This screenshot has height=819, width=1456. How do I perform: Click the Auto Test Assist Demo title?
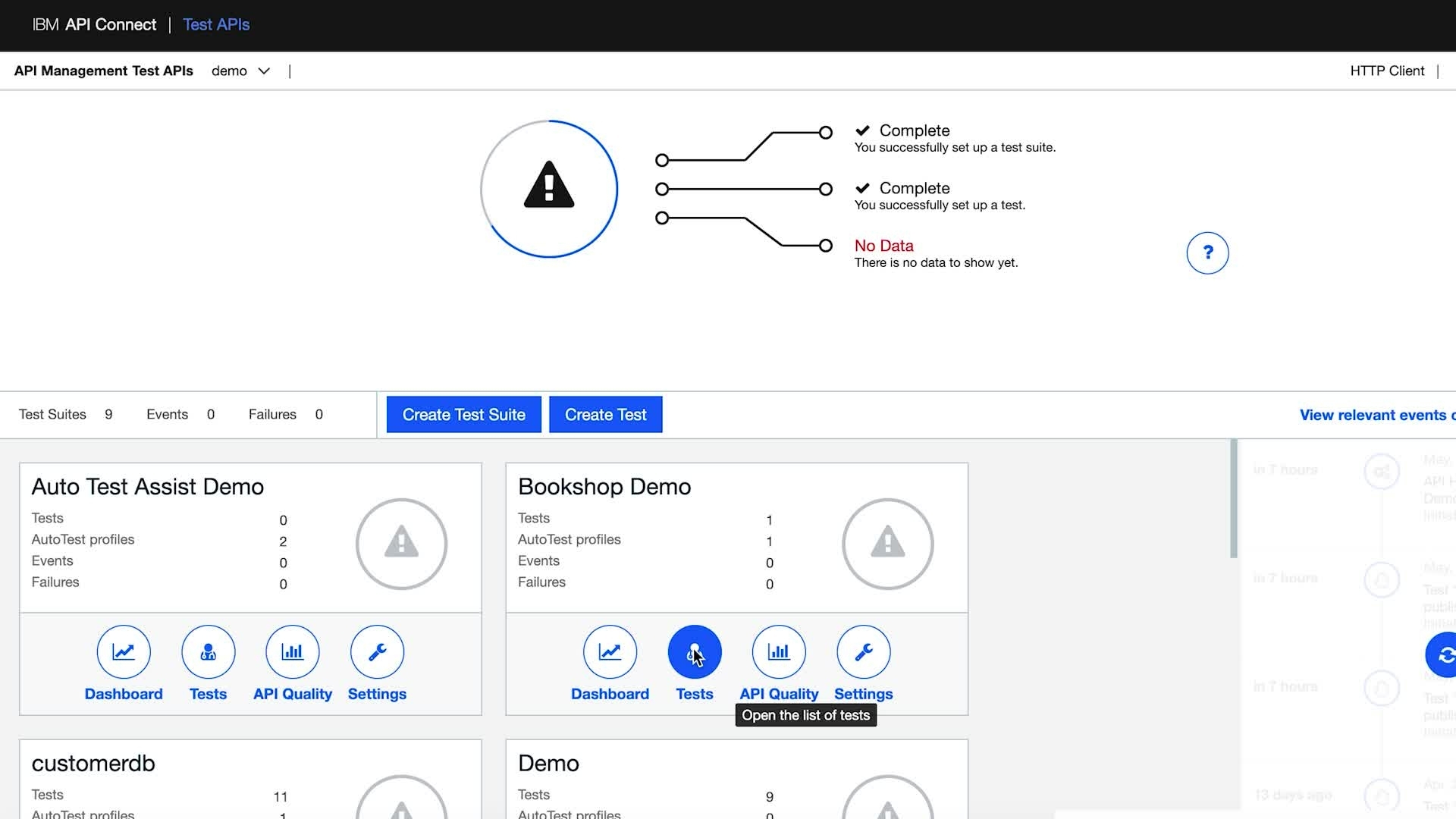point(148,487)
